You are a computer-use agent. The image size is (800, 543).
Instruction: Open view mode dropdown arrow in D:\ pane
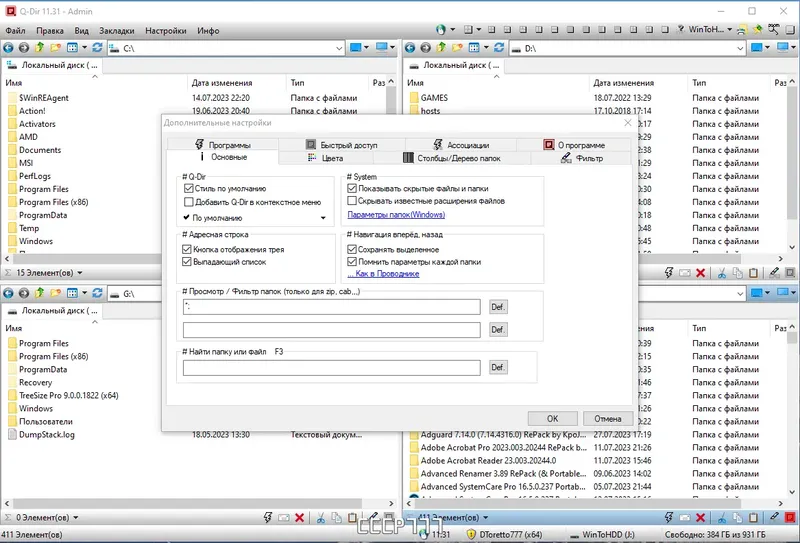(486, 48)
